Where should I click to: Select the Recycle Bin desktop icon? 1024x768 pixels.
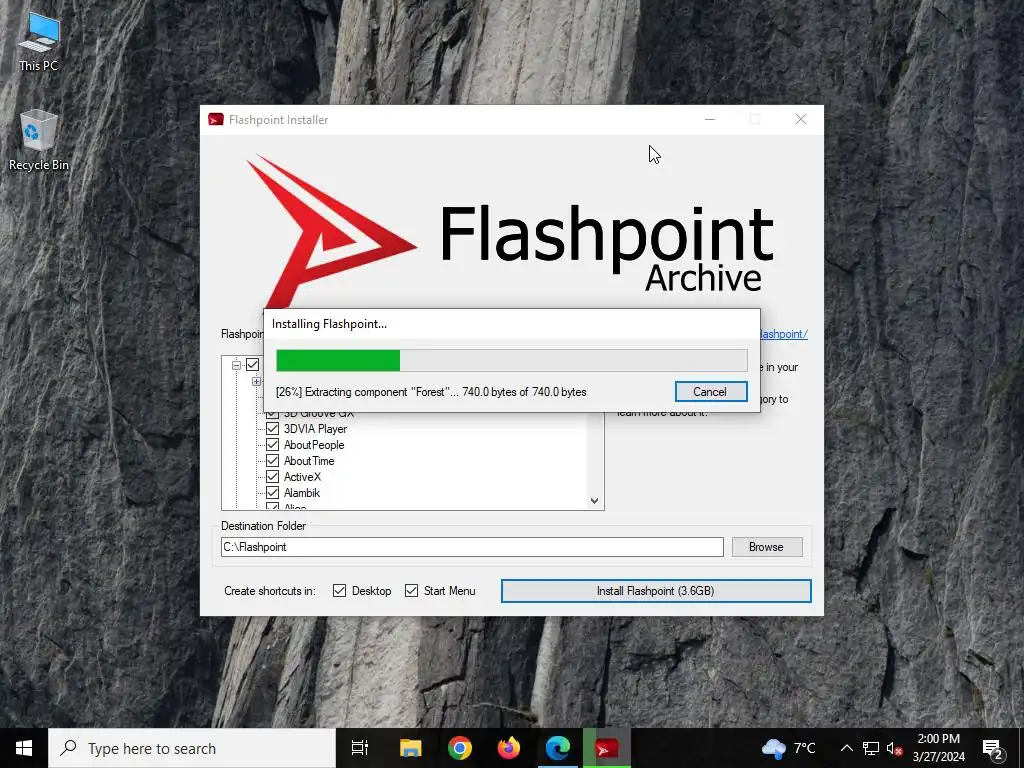(39, 140)
